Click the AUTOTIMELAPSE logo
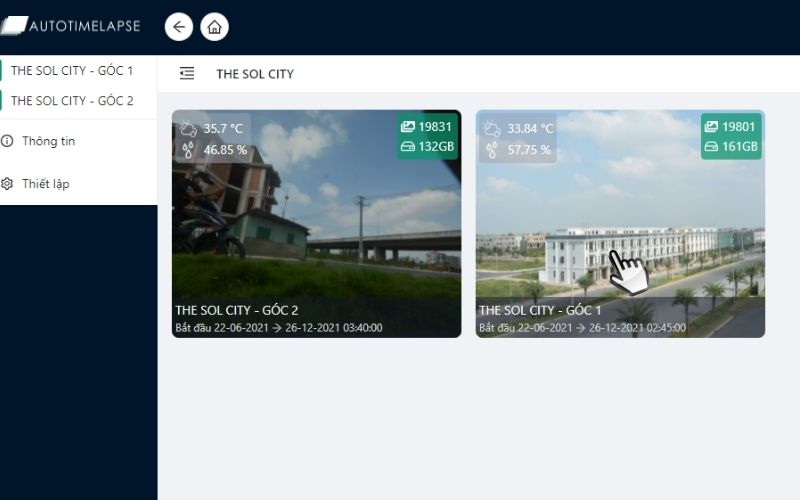Screen dimensions: 800x500 click(x=70, y=26)
